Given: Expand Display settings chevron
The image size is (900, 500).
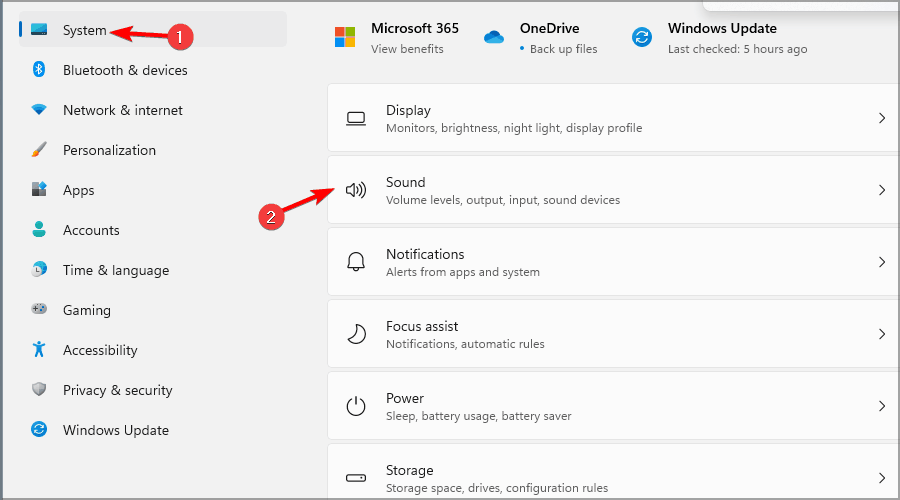Looking at the screenshot, I should tap(882, 118).
